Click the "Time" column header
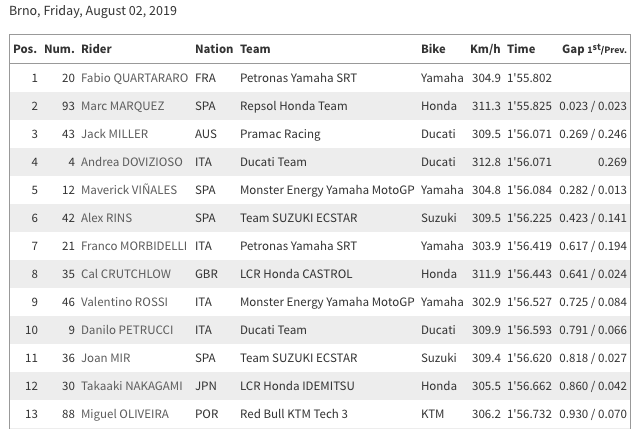This screenshot has height=429, width=637. click(x=521, y=49)
